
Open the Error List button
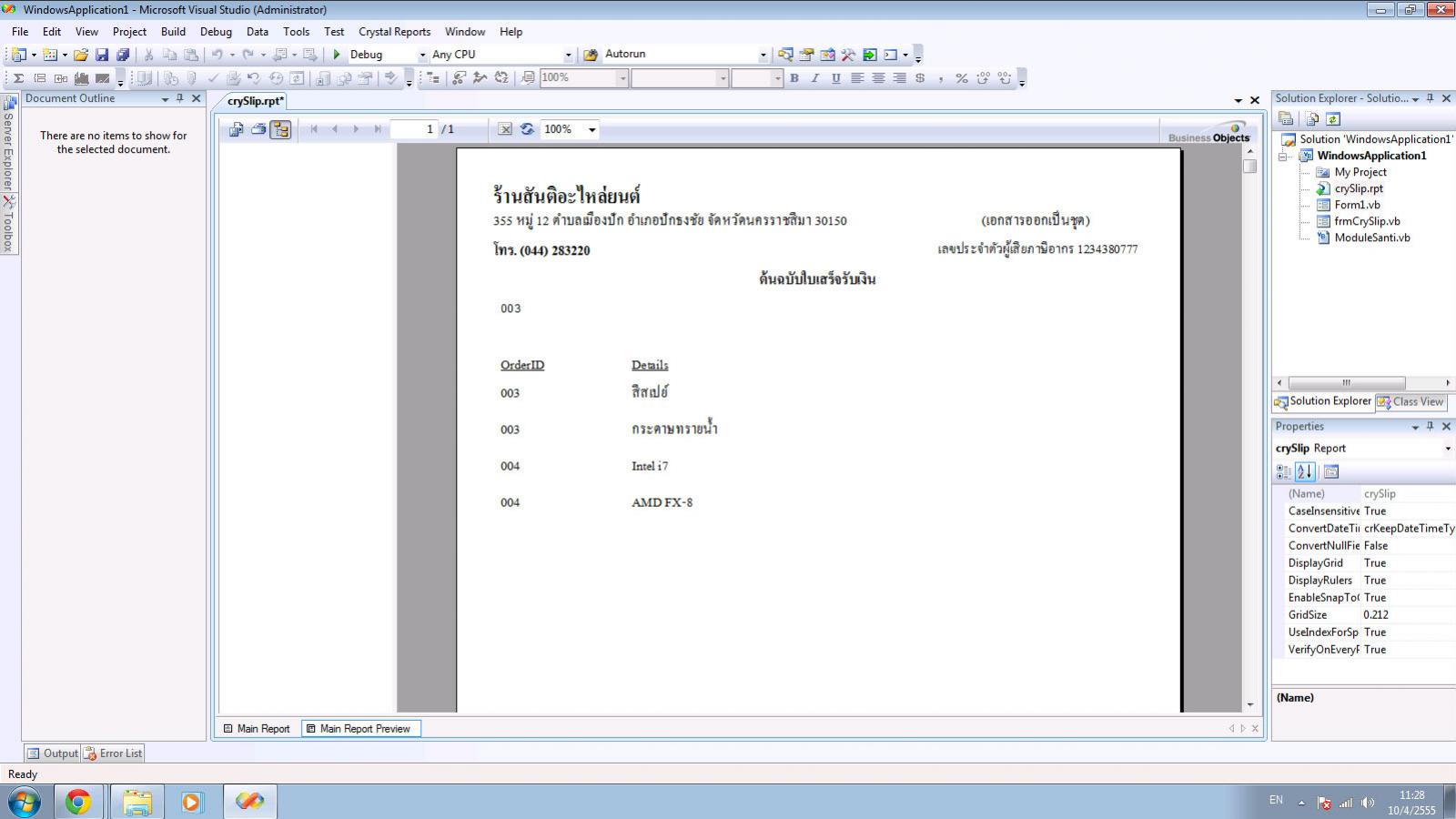click(114, 753)
